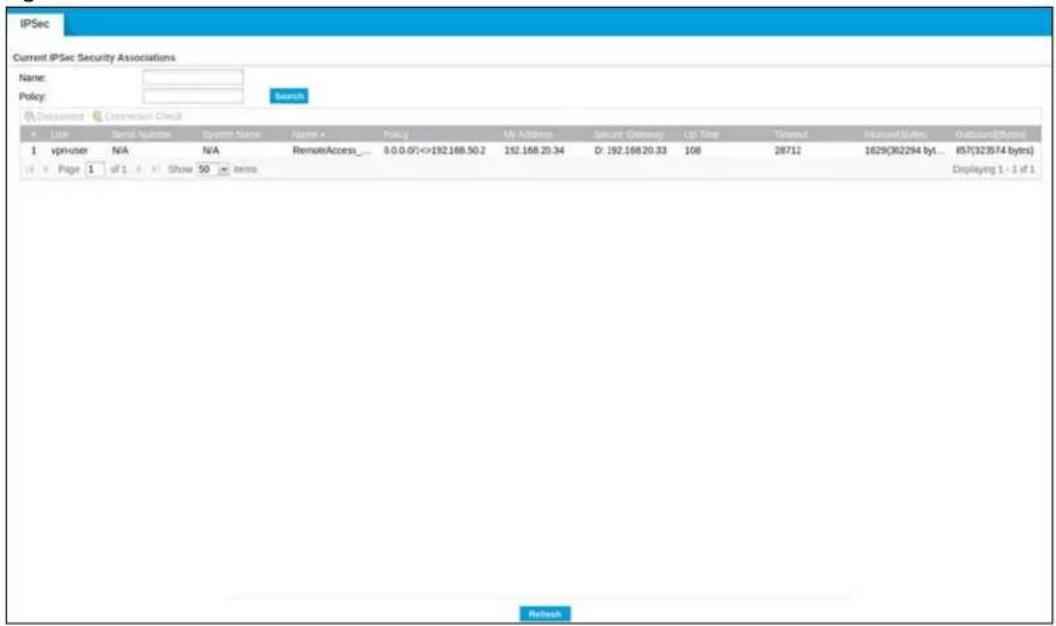
Task: Click inbound bytes cell starting 1629
Action: point(904,151)
